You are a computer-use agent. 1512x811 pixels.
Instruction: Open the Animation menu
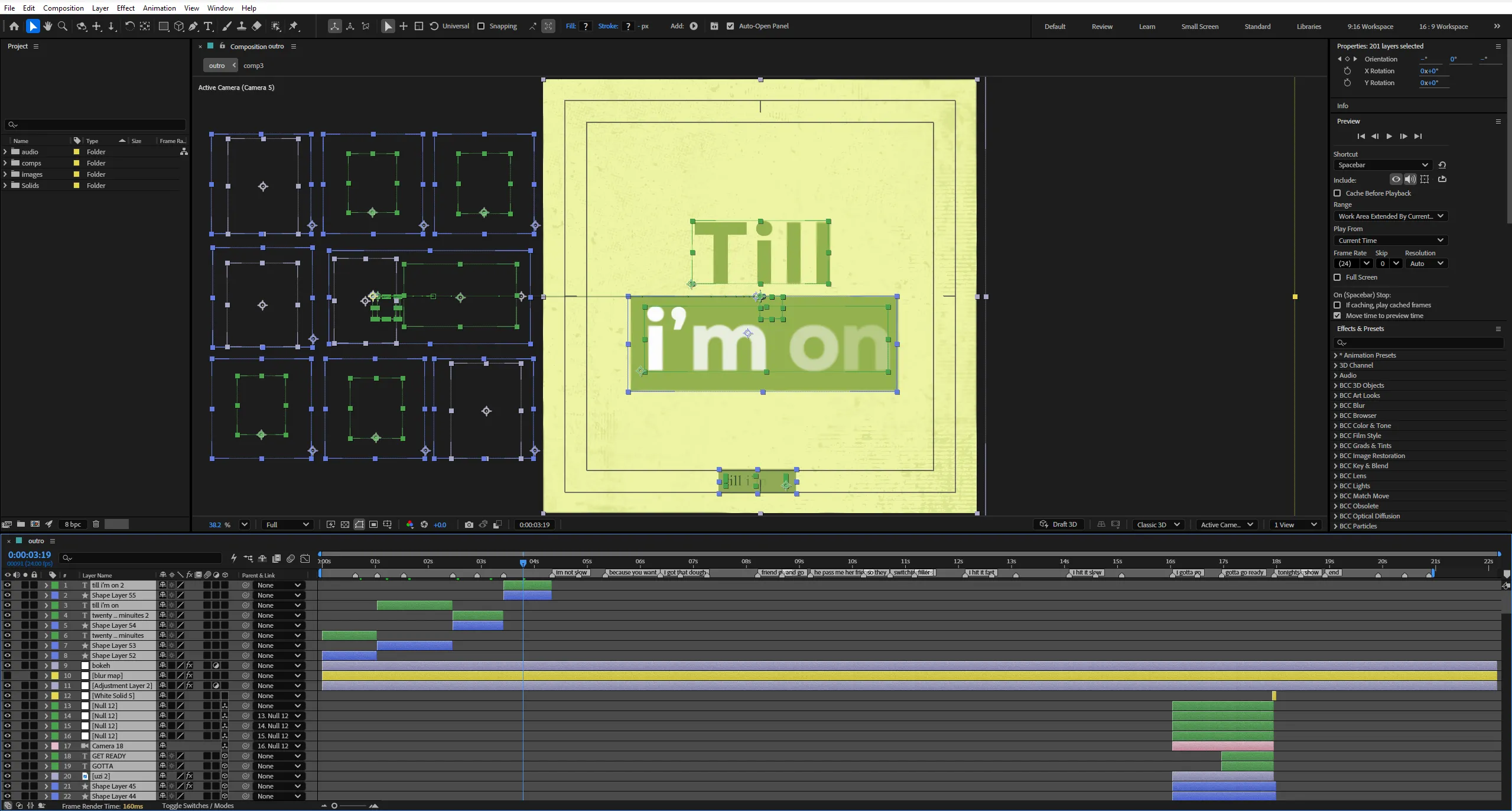coord(159,8)
